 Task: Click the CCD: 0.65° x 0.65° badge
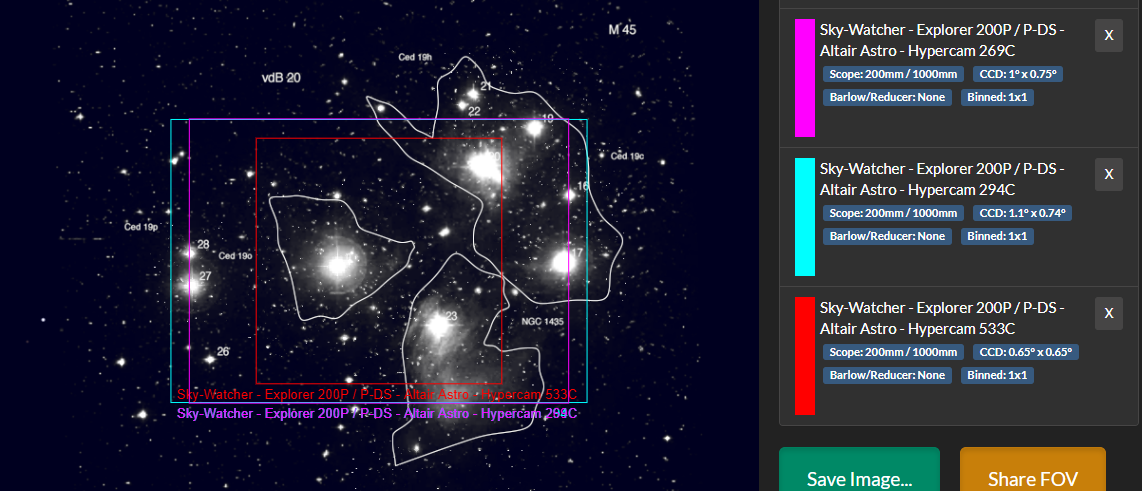1025,353
